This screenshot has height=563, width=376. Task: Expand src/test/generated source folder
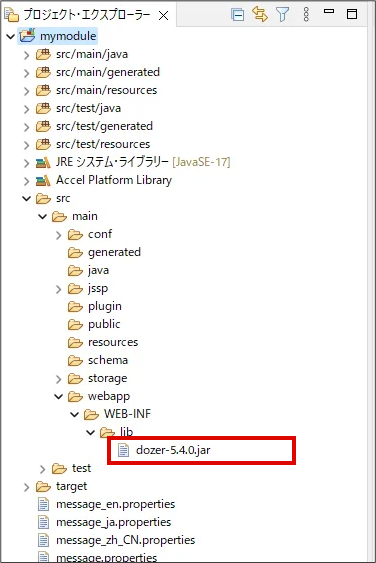pos(27,127)
